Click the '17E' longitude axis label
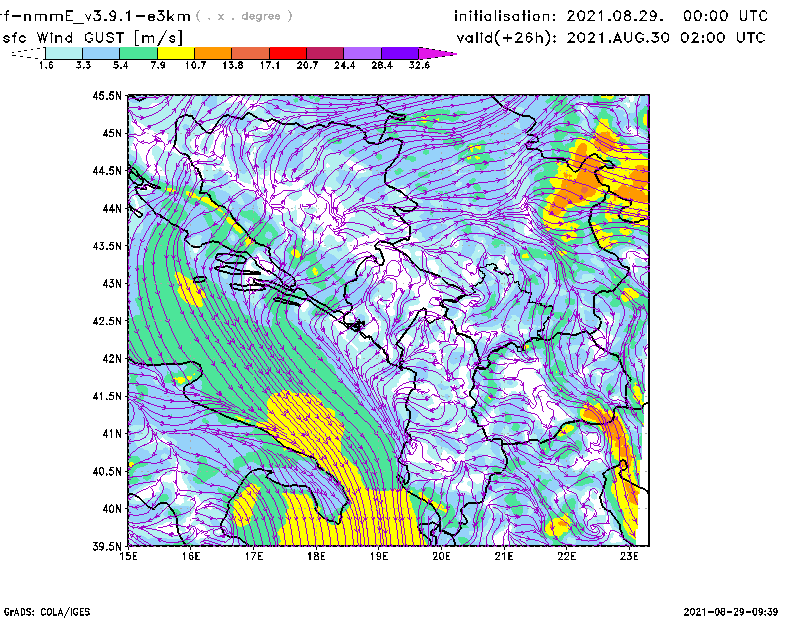 254,556
